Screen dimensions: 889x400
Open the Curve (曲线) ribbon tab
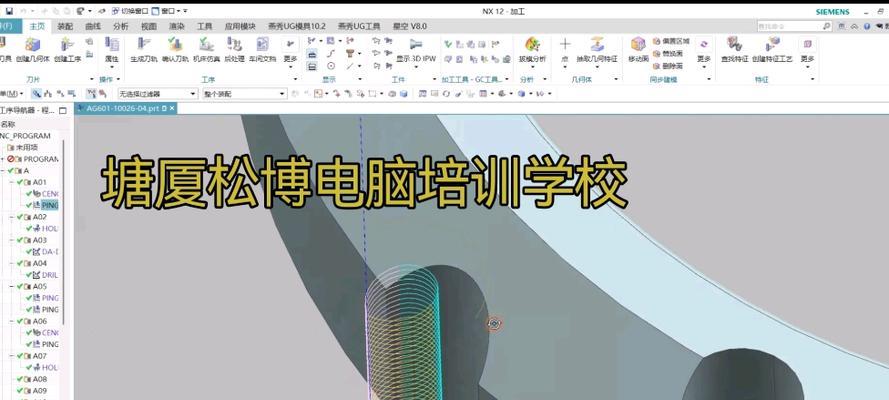93,26
